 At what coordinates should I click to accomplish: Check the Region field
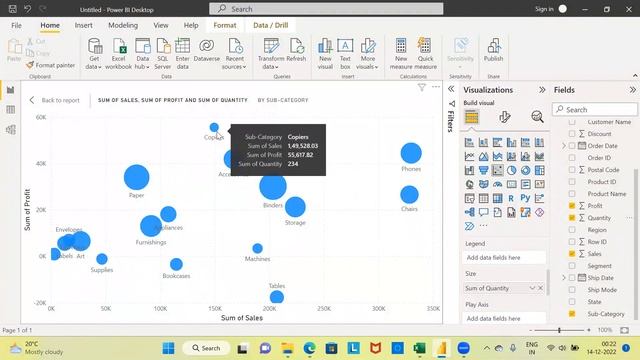572,230
